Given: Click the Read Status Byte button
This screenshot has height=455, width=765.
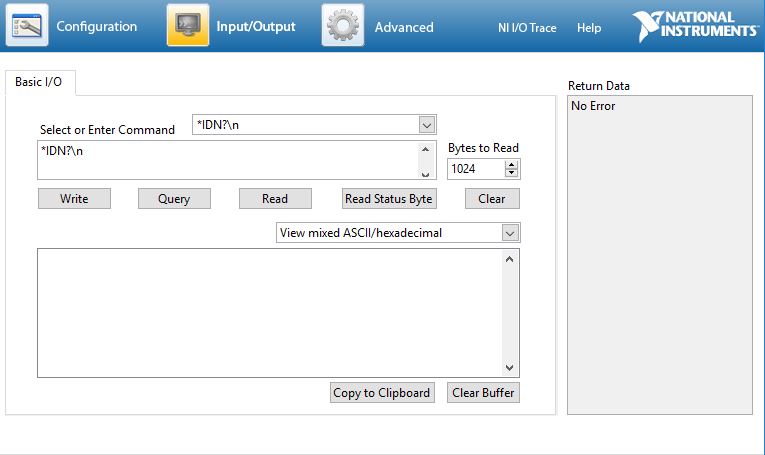Looking at the screenshot, I should point(389,198).
